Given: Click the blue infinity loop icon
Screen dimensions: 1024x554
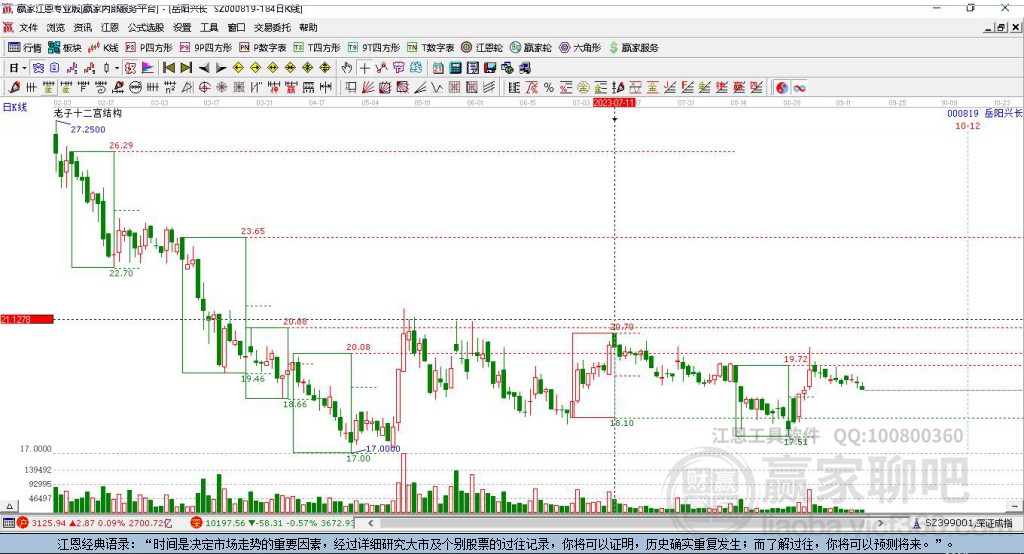Looking at the screenshot, I should coord(799,88).
